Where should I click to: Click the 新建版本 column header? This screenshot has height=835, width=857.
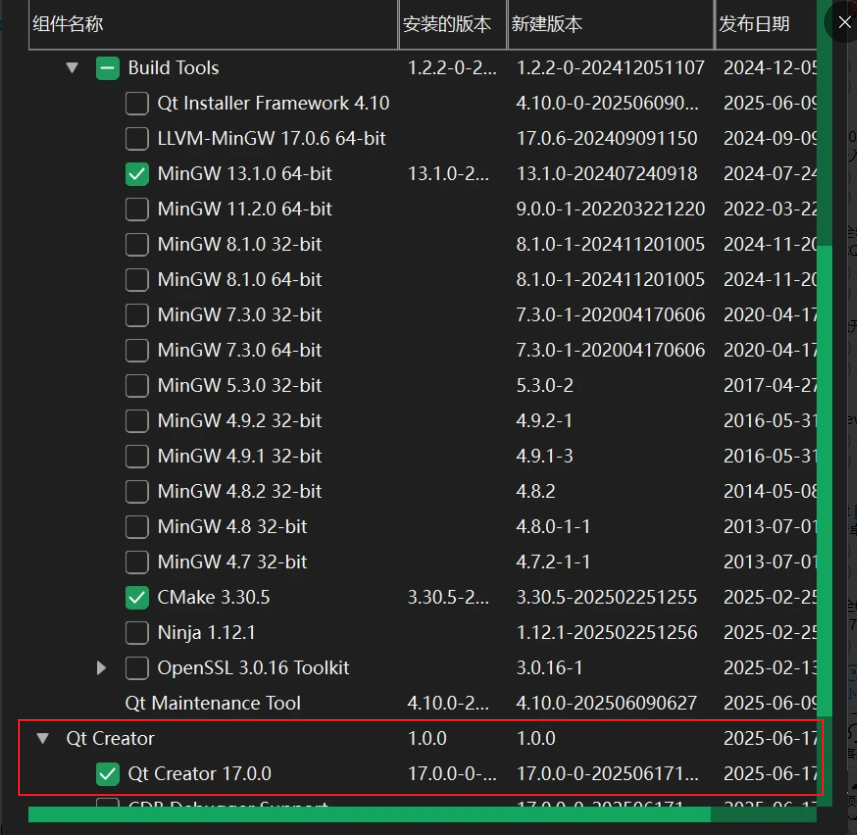pos(547,23)
